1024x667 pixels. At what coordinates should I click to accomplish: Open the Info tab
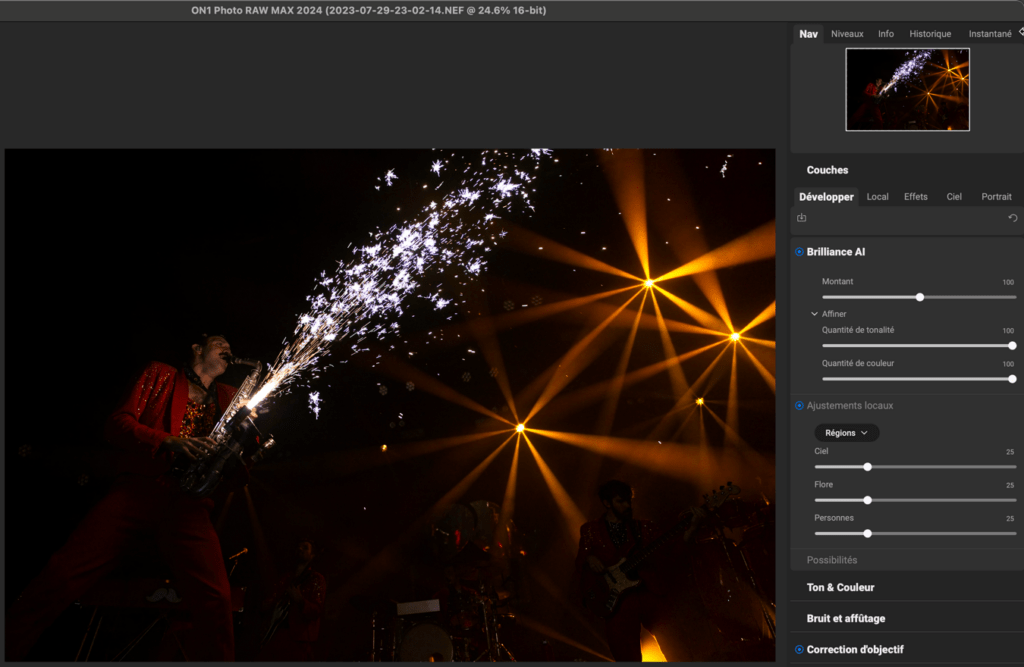tap(886, 34)
